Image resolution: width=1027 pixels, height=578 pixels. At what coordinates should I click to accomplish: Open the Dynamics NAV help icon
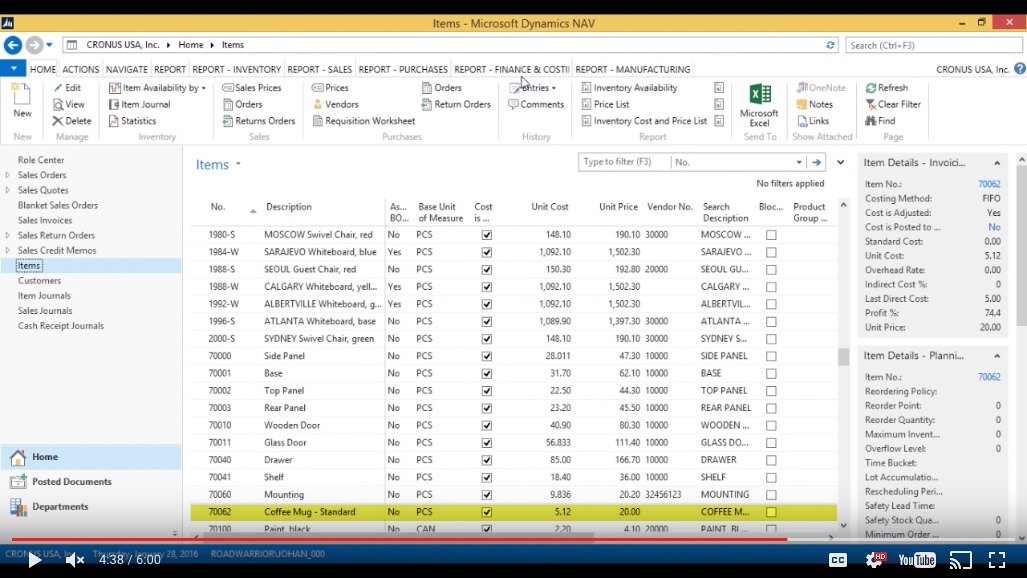point(1020,69)
